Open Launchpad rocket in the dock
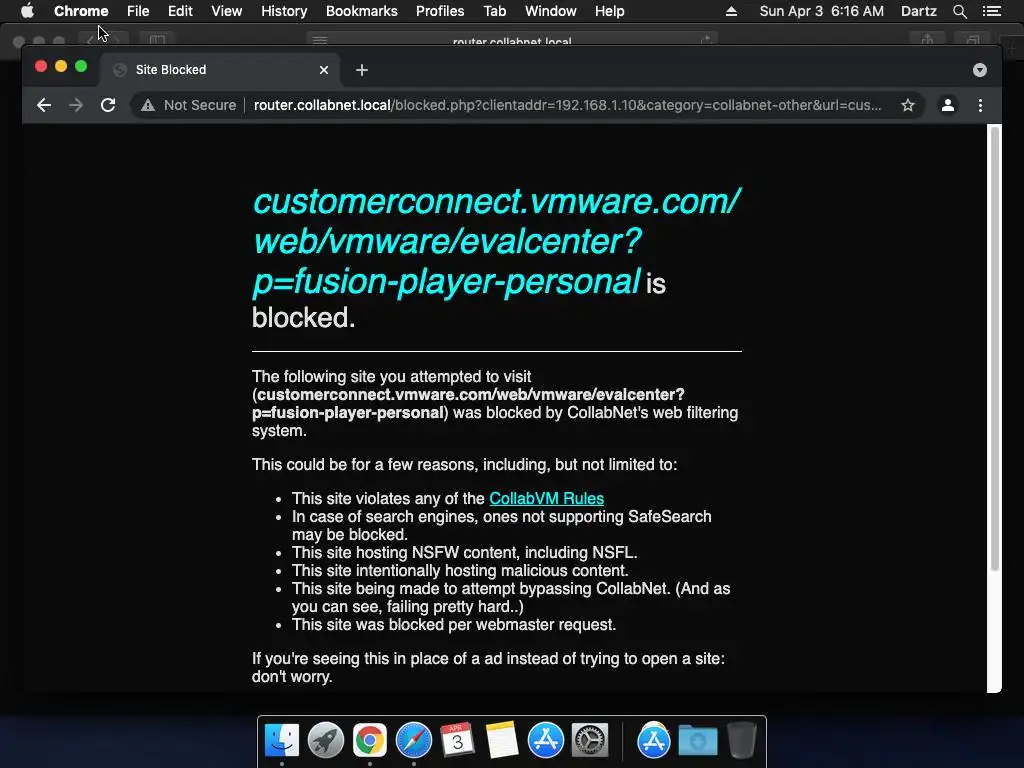1024x768 pixels. pyautogui.click(x=325, y=741)
